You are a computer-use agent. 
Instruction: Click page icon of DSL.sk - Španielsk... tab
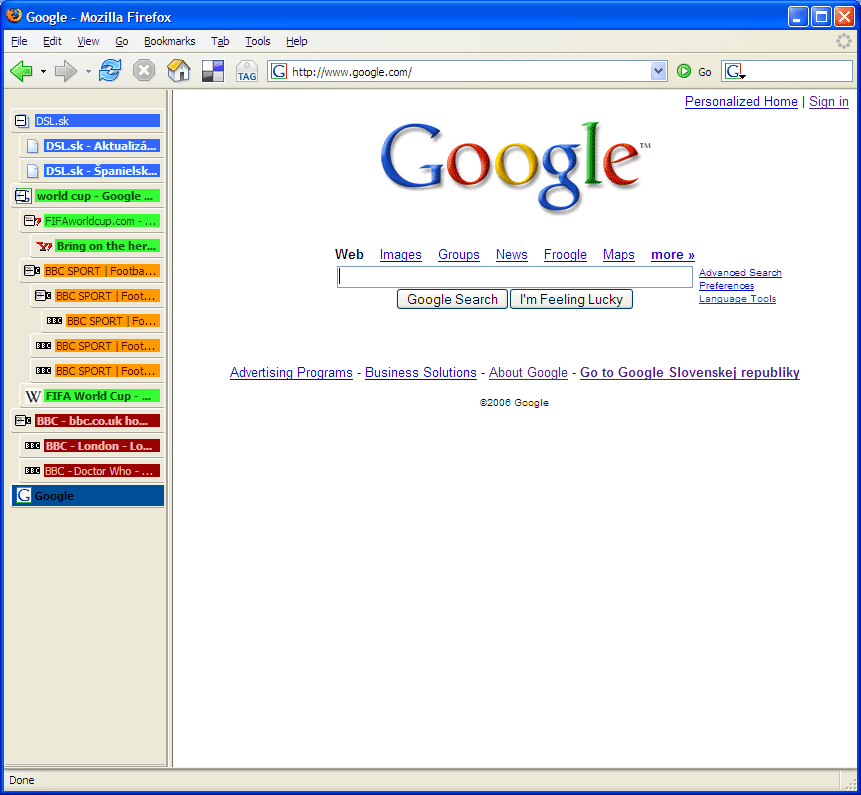pos(32,171)
